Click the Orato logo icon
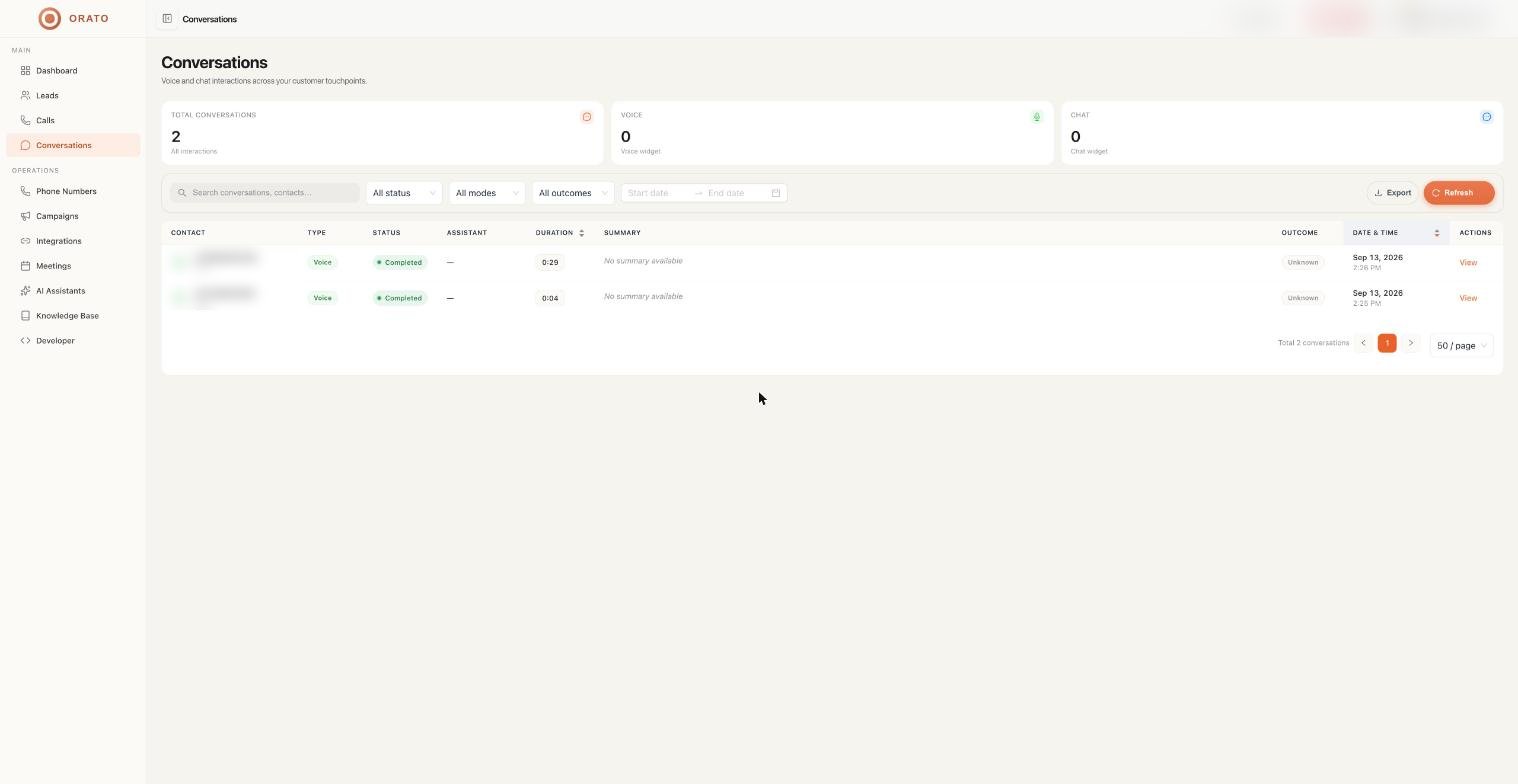The height and width of the screenshot is (784, 1518). tap(49, 19)
